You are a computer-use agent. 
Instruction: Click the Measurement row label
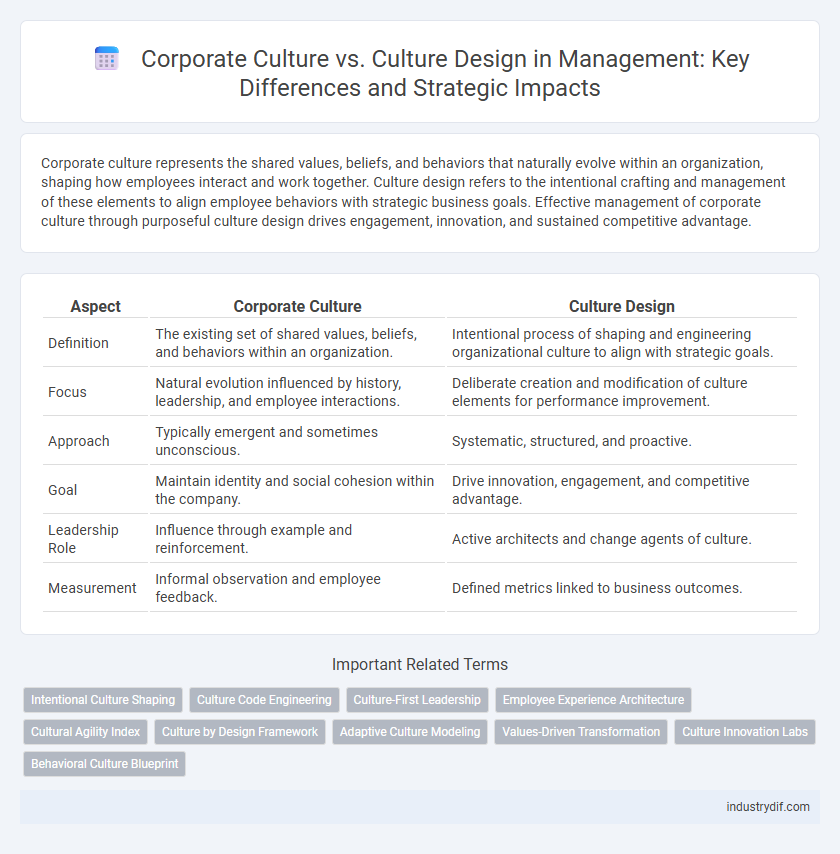[92, 588]
